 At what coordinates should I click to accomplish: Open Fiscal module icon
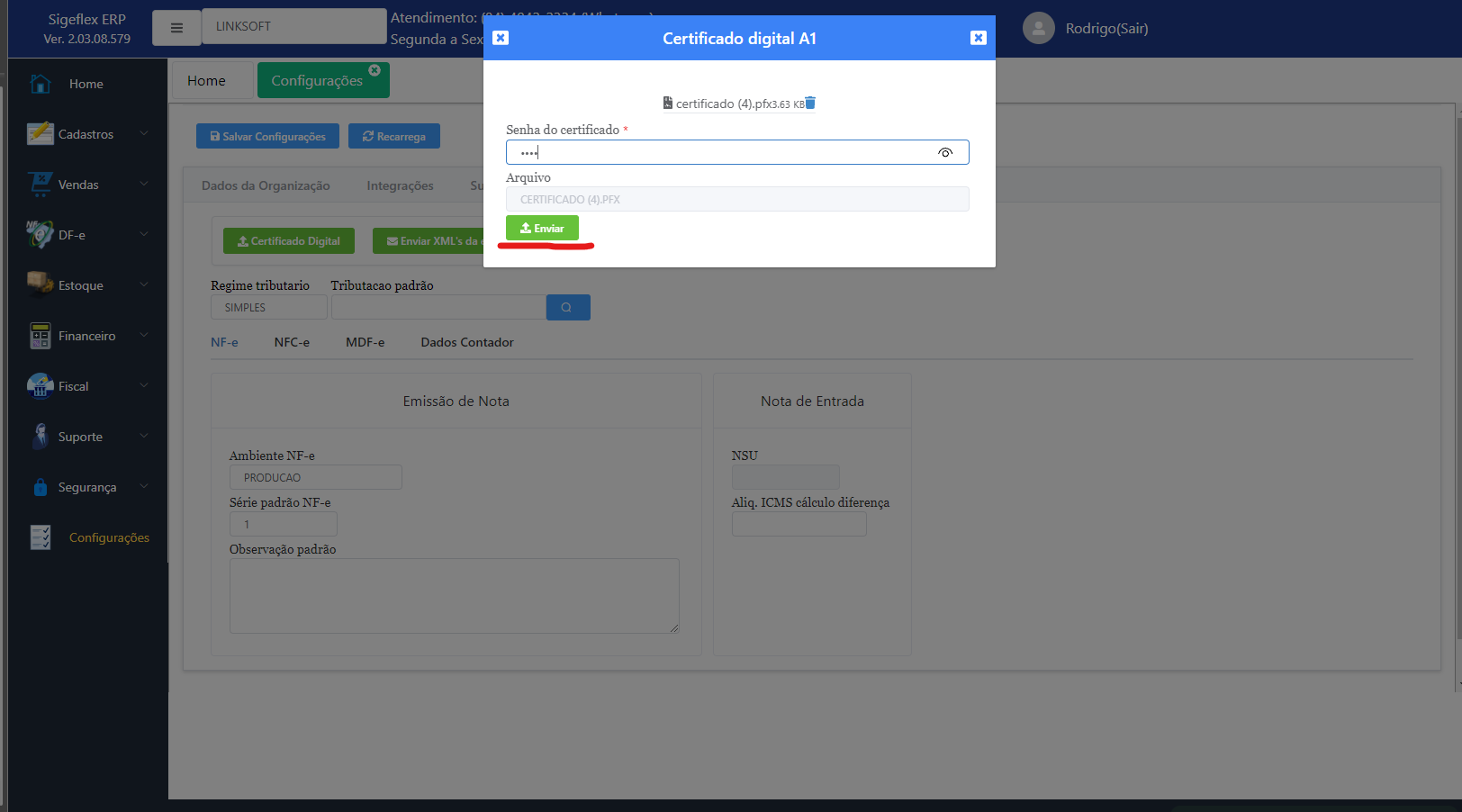tap(40, 386)
